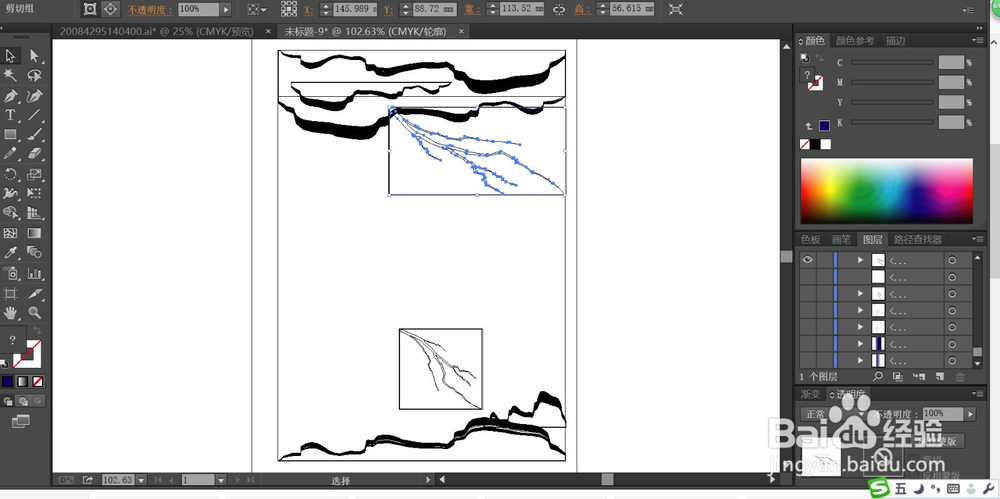Screen dimensions: 1000x499
Task: Click the Edit Clipping Path icon in control bar
Action: [x=90, y=9]
